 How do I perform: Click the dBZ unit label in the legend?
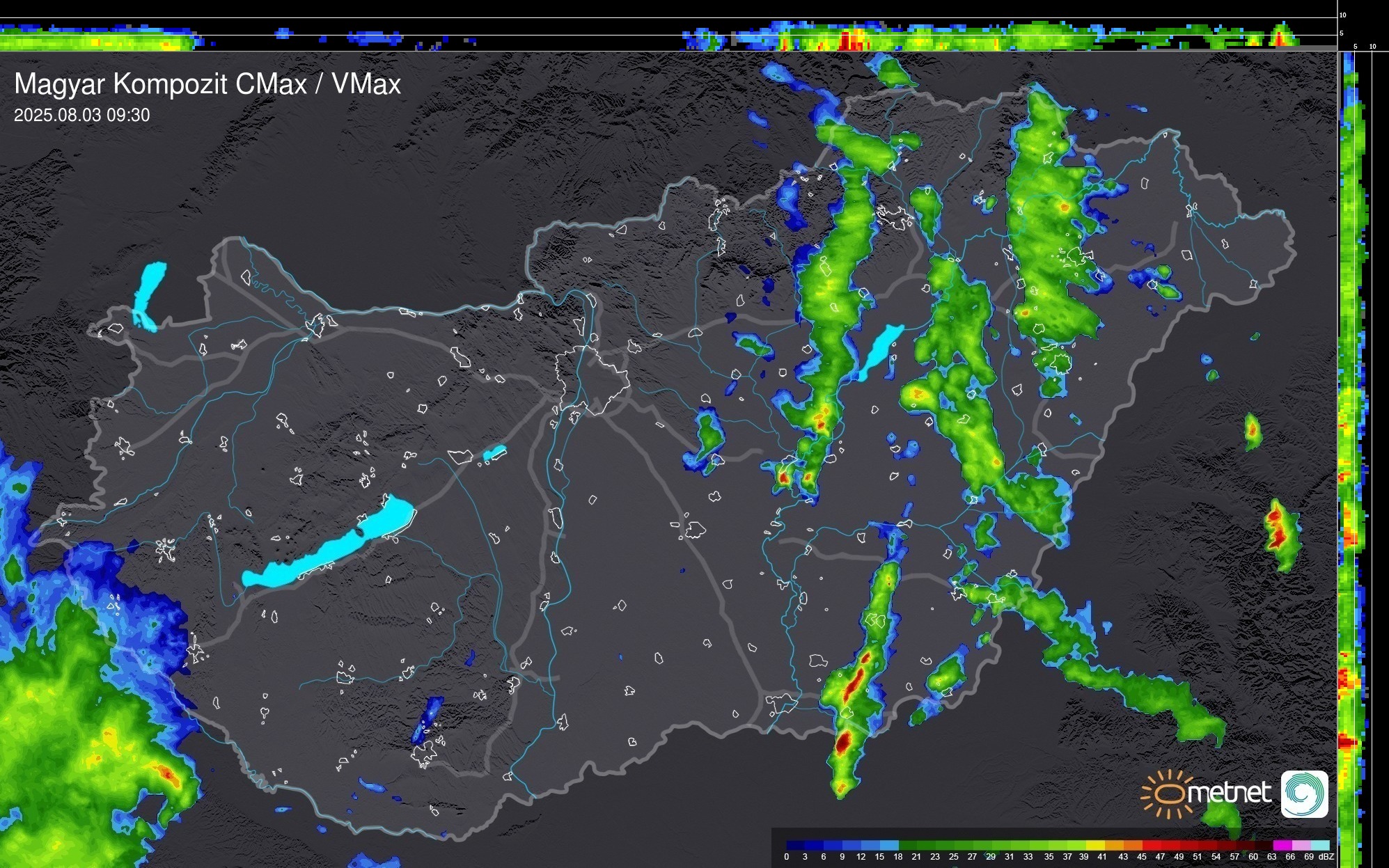(1326, 857)
